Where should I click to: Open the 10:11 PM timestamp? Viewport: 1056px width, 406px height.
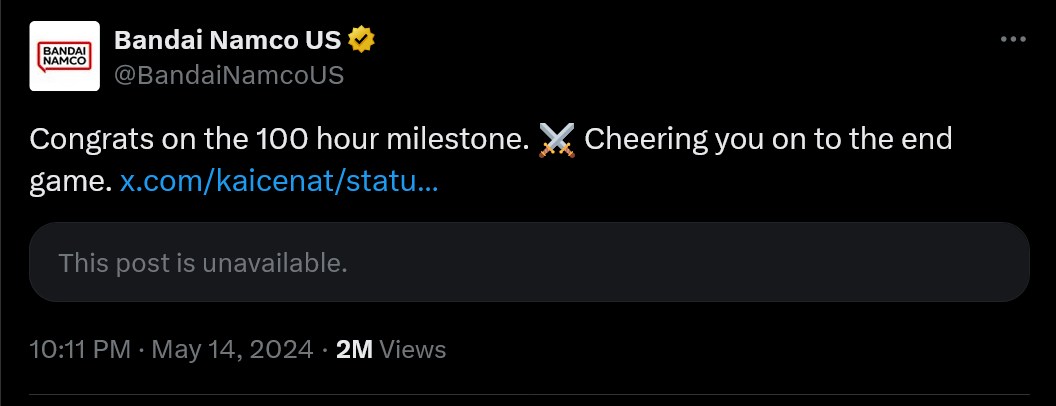pos(79,349)
